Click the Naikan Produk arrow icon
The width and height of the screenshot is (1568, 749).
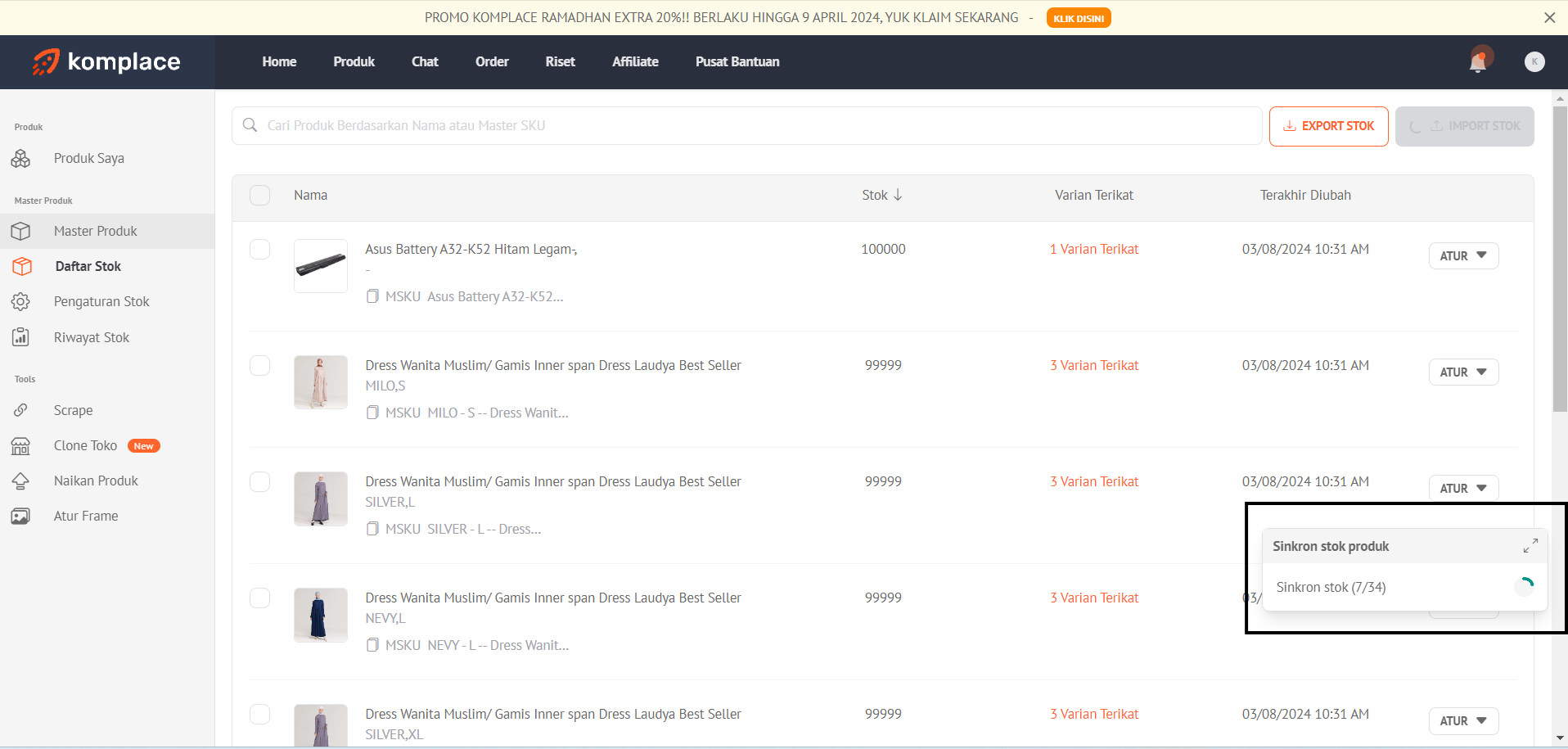(21, 481)
